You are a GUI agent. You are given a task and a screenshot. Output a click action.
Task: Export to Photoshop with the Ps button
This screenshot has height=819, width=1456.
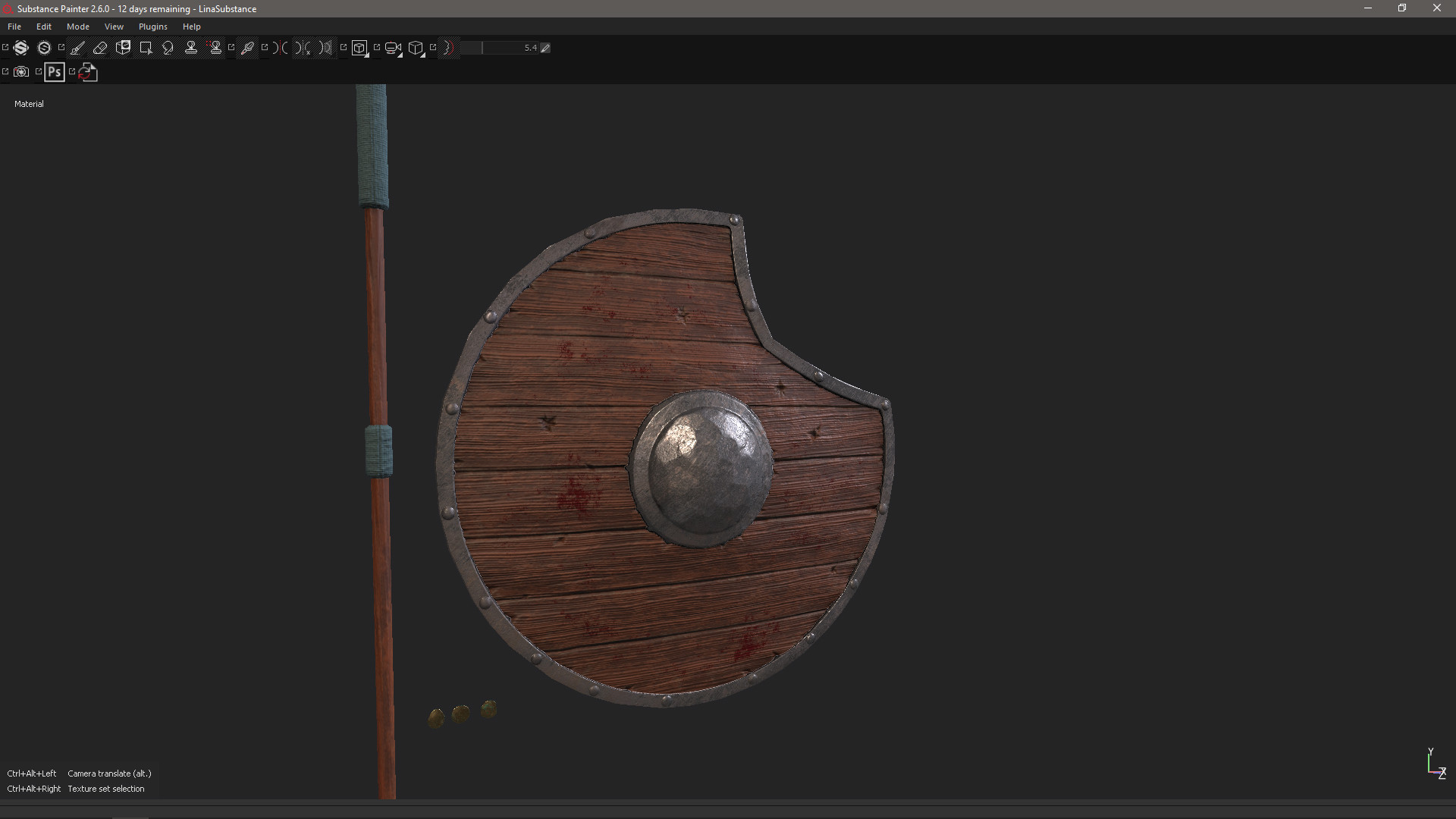click(55, 72)
